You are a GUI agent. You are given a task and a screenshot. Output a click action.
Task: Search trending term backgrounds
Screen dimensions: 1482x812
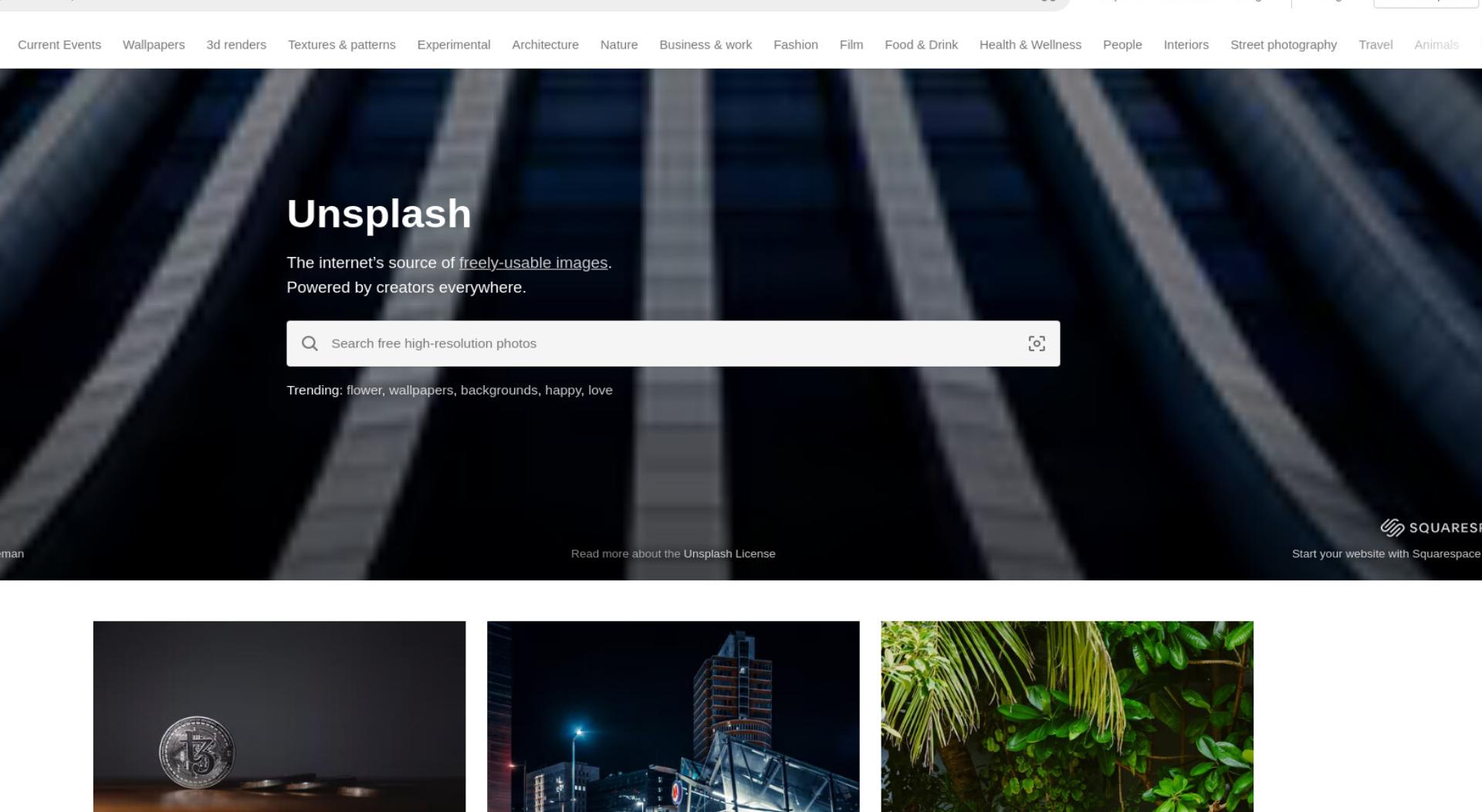click(x=499, y=390)
